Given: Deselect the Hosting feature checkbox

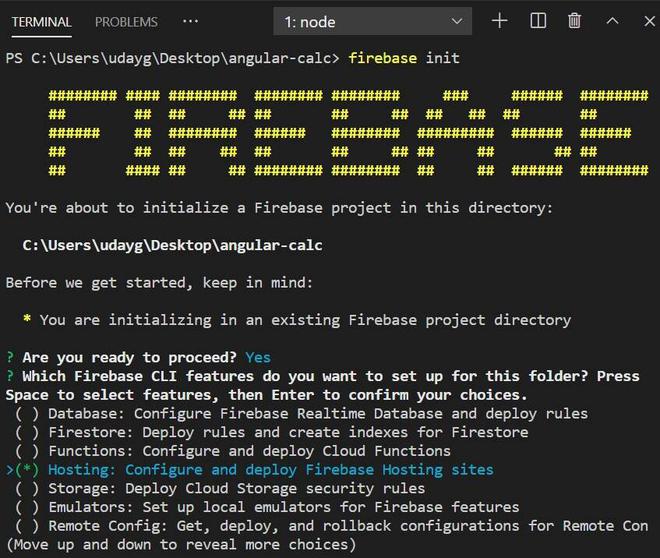Looking at the screenshot, I should (27, 470).
